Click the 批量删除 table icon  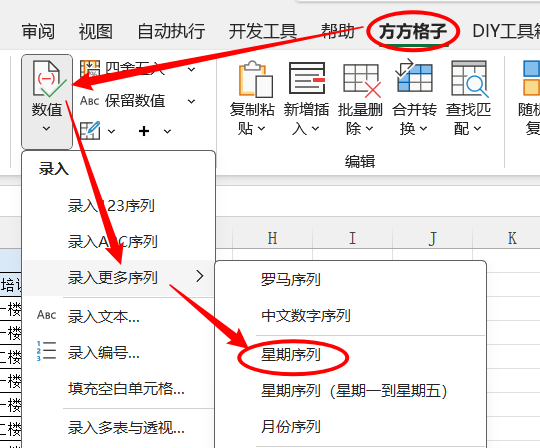(x=362, y=80)
